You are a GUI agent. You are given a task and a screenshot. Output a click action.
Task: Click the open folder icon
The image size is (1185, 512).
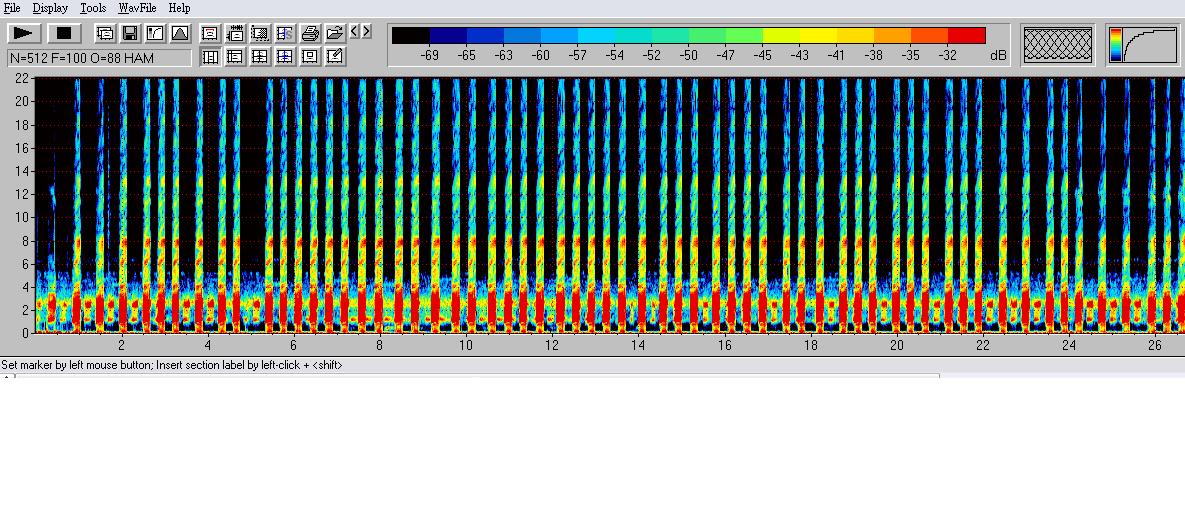click(x=335, y=33)
